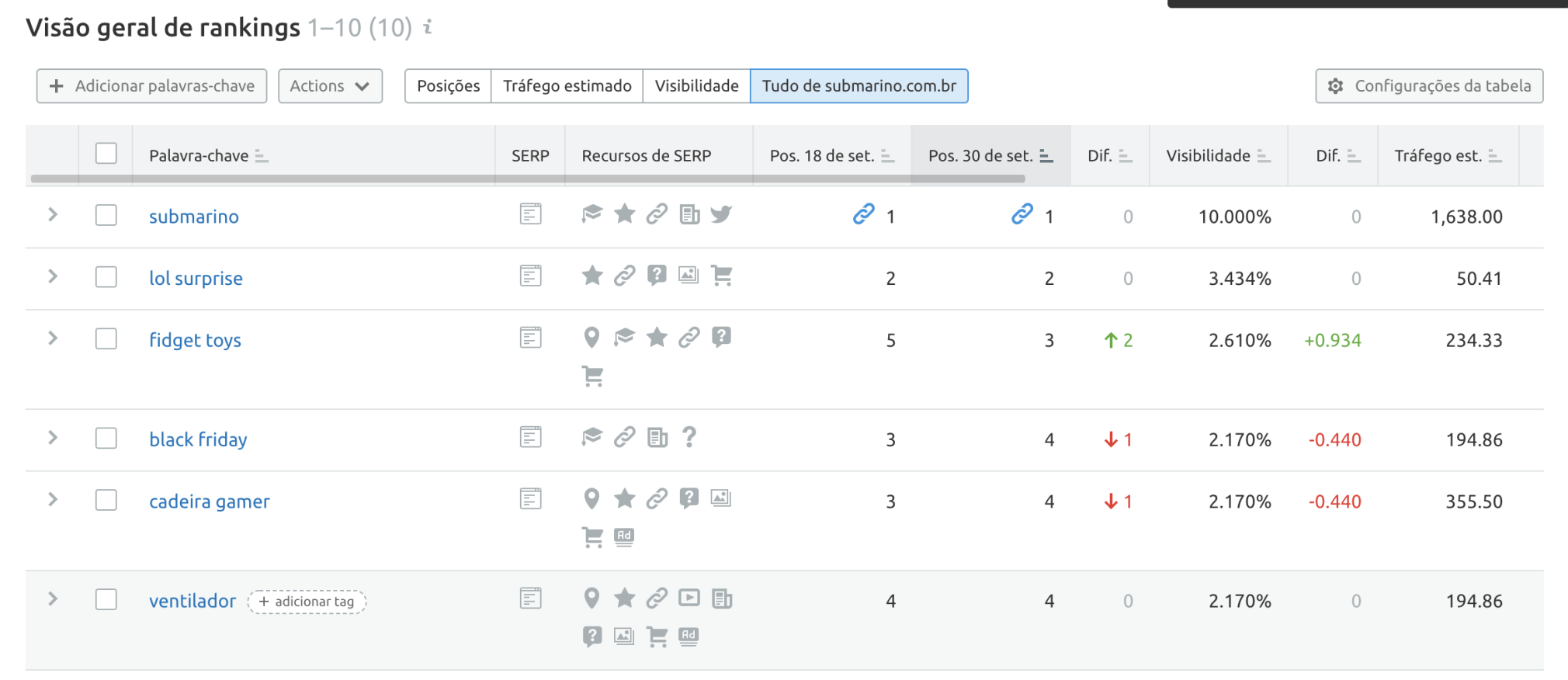
Task: Open SERP snapshot icon for lol surprise
Action: 531,276
